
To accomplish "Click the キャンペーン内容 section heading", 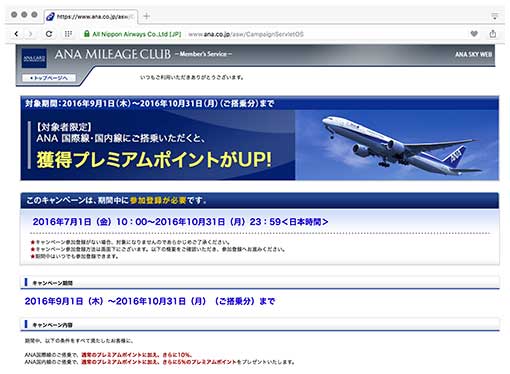I will click(x=52, y=325).
